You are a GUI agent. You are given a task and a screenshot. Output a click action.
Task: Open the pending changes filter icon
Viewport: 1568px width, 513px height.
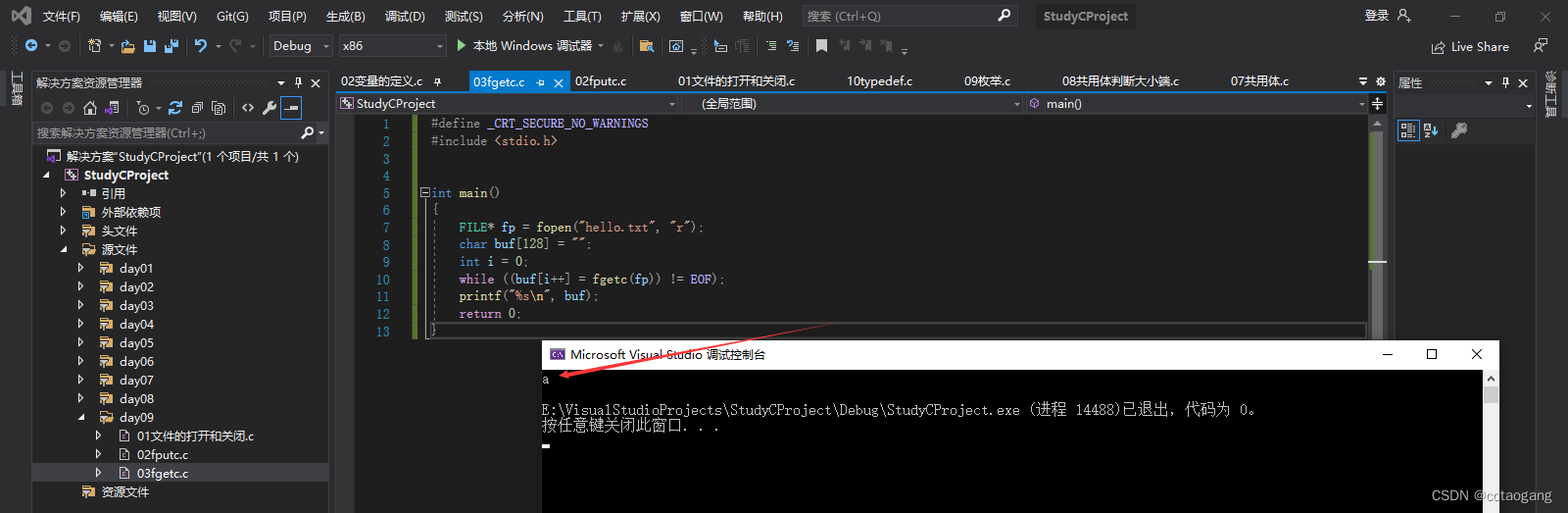[x=143, y=108]
